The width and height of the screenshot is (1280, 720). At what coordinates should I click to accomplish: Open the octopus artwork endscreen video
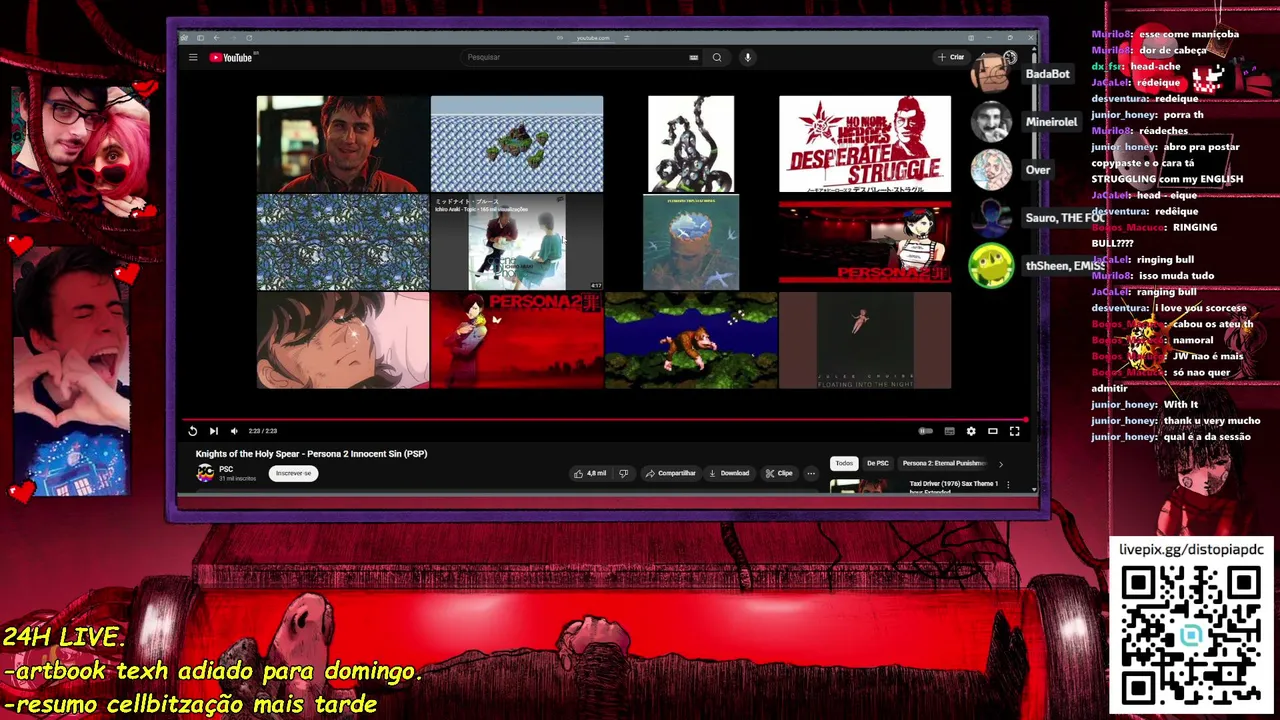(691, 144)
